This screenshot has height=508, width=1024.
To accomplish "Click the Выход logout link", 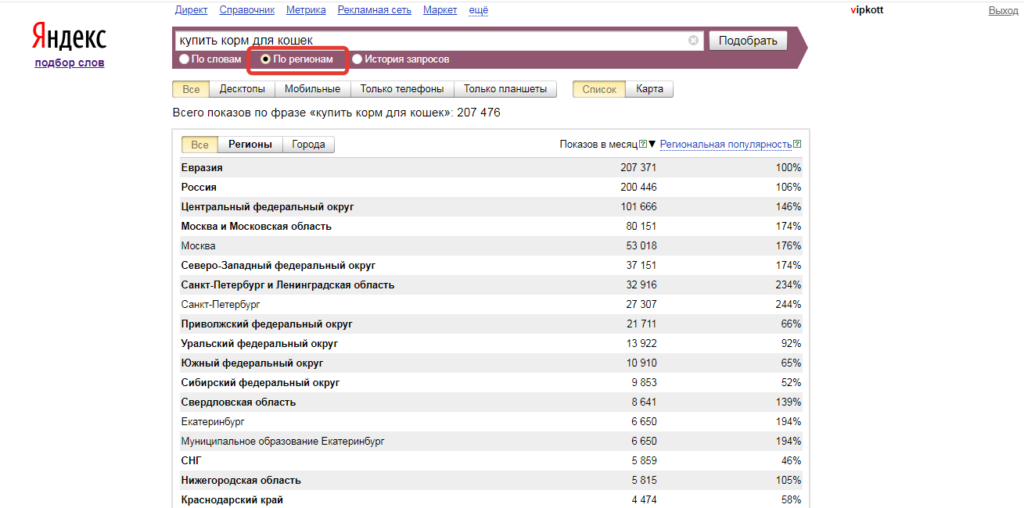I will click(x=1003, y=10).
